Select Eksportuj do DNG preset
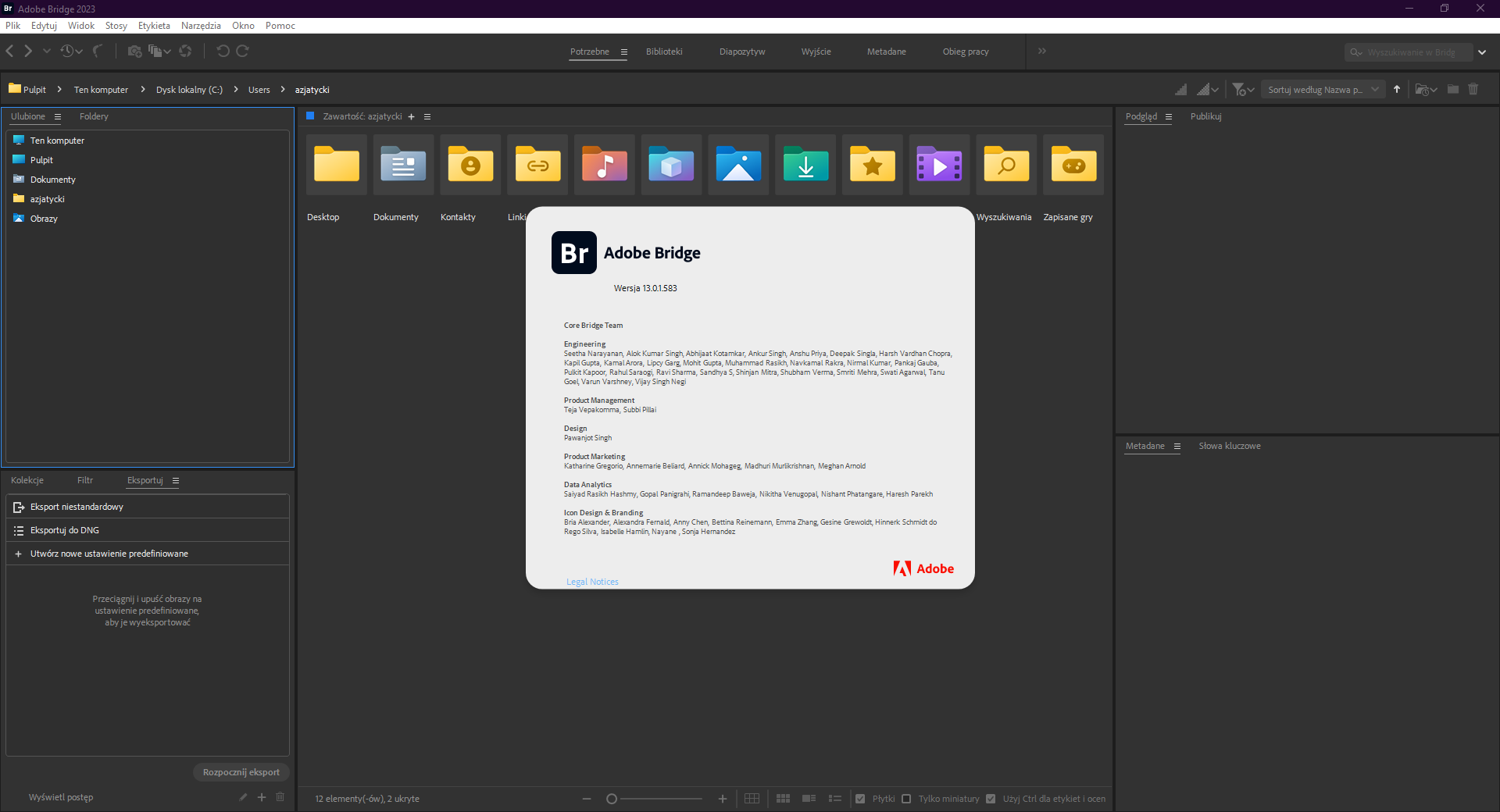 [x=148, y=530]
